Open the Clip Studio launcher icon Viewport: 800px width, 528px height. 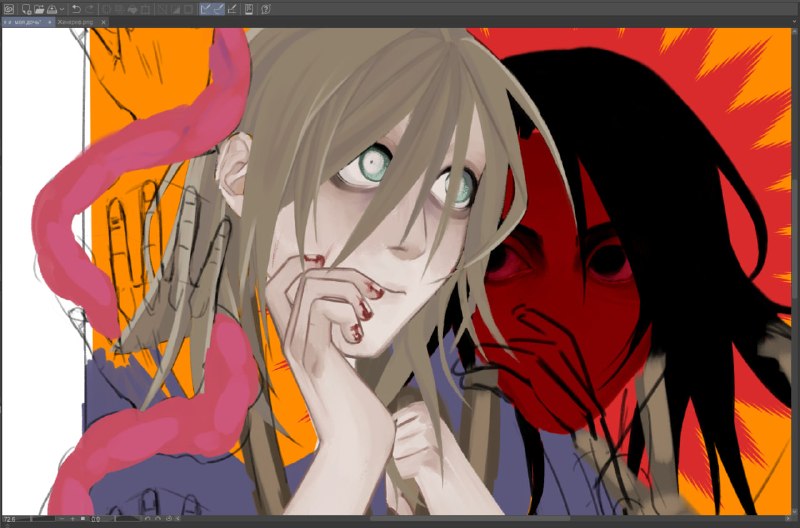click(x=9, y=9)
